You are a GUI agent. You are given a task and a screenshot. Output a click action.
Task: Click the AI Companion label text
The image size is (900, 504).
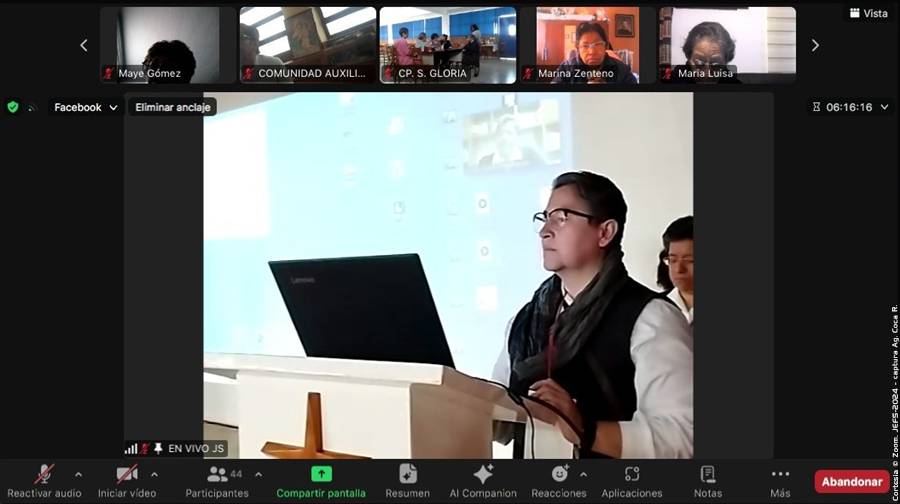click(483, 493)
